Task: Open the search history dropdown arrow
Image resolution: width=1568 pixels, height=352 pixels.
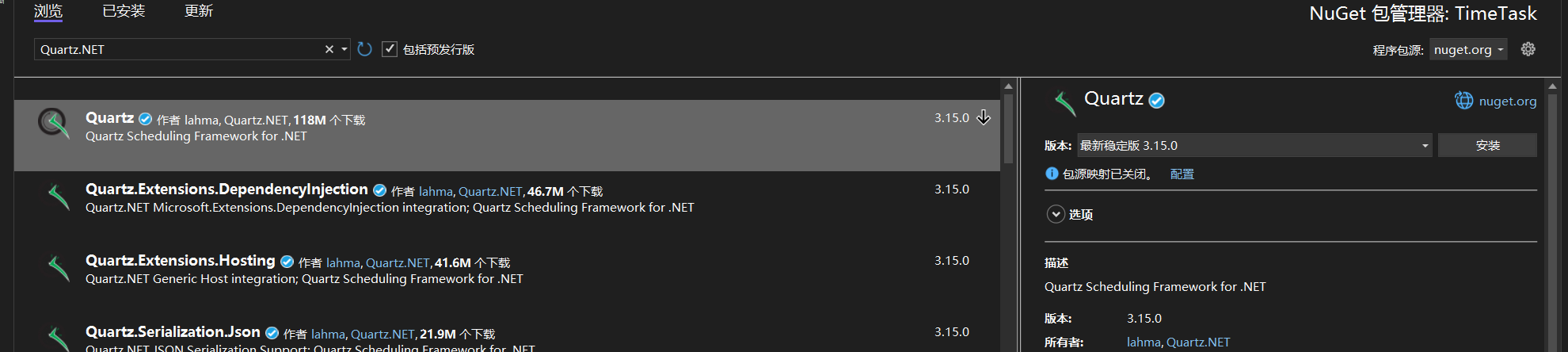Action: pos(344,49)
